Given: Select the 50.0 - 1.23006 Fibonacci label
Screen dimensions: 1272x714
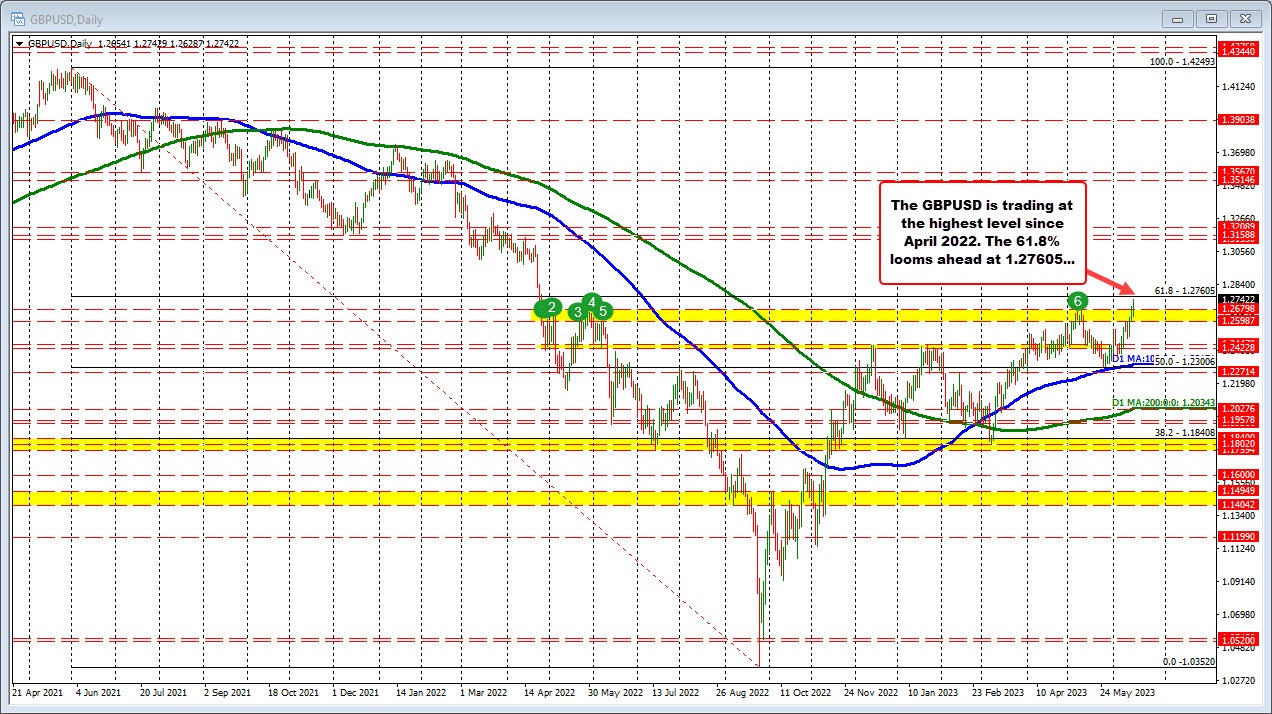Looking at the screenshot, I should tap(1184, 362).
